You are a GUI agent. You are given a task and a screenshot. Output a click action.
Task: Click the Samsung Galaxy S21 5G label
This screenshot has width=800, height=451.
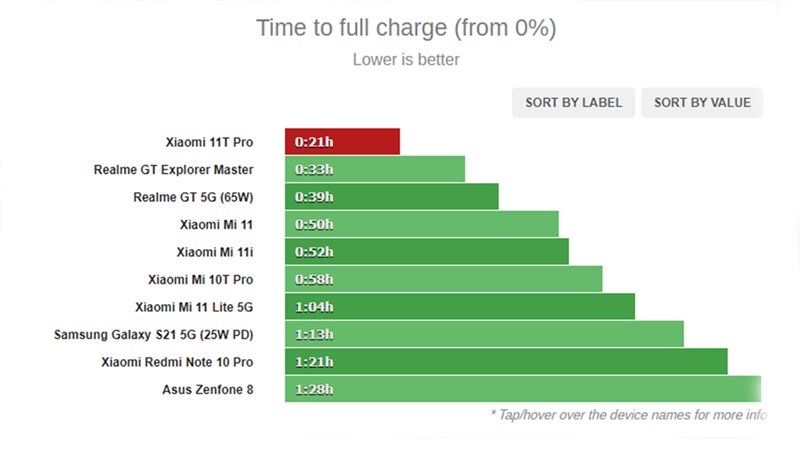point(153,334)
